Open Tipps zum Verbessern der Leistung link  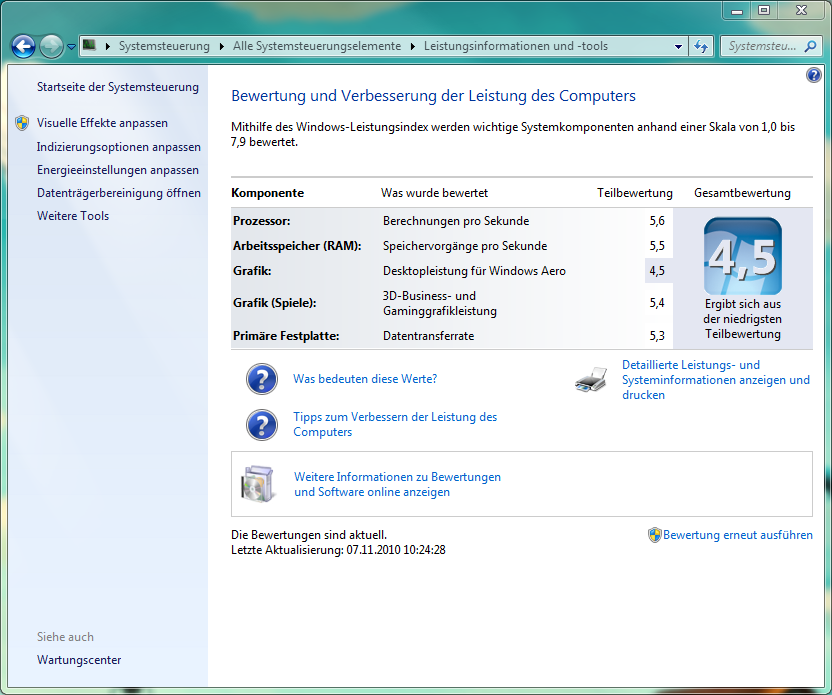[x=395, y=424]
